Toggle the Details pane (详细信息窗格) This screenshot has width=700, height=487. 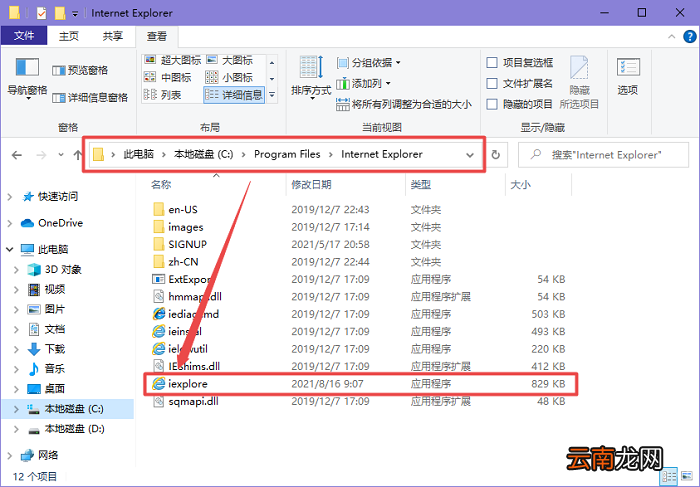click(90, 97)
